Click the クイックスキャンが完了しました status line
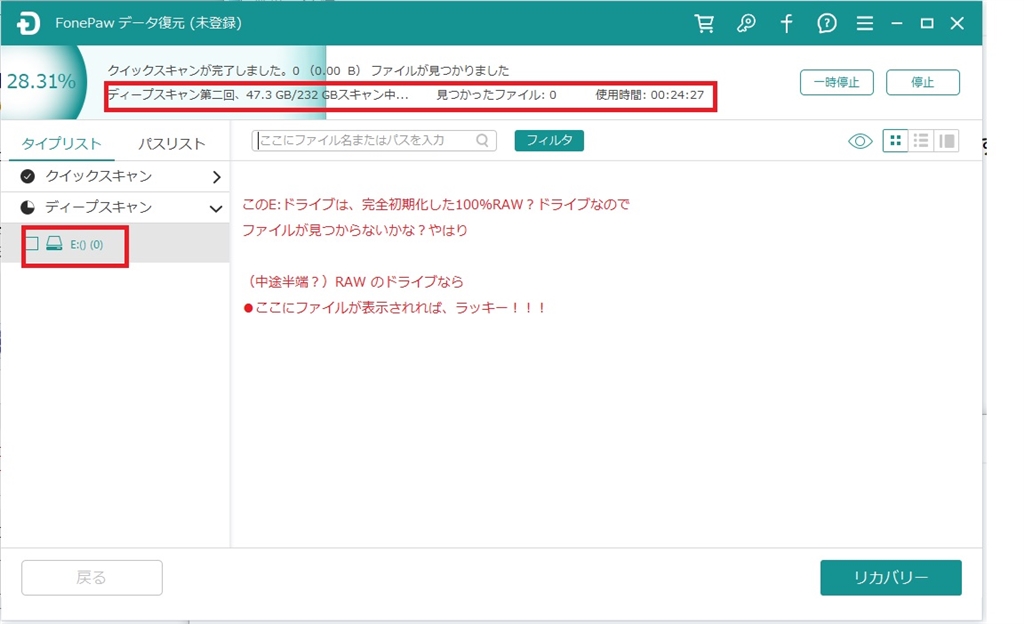1024x624 pixels. [308, 70]
